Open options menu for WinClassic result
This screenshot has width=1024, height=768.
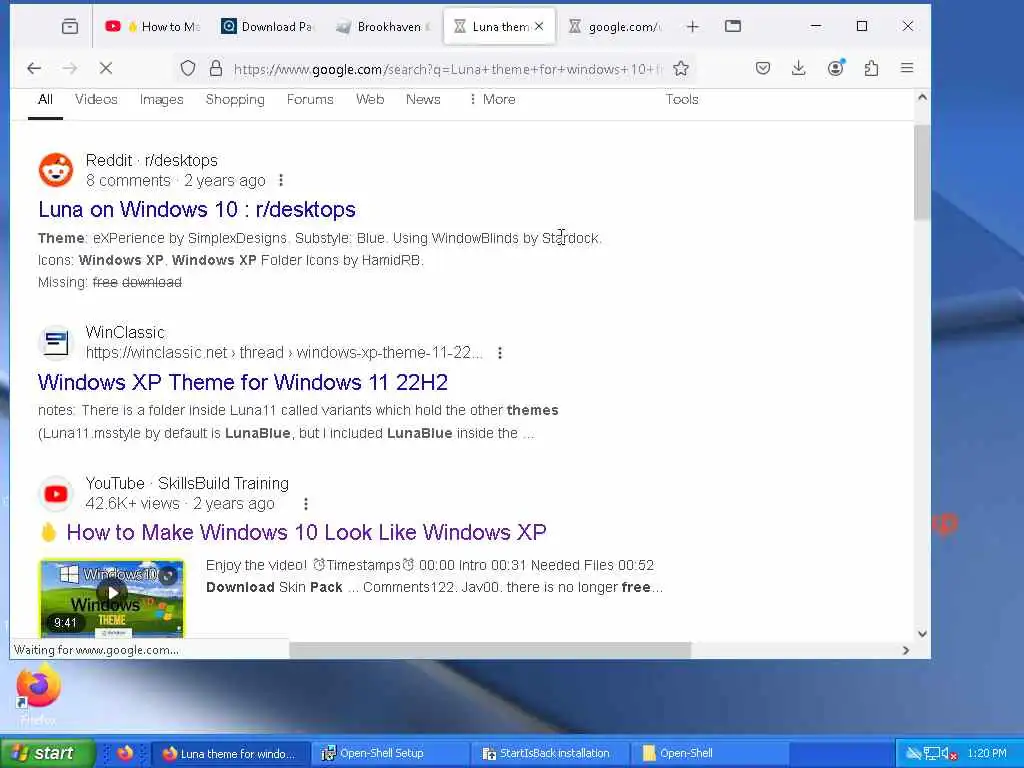500,353
